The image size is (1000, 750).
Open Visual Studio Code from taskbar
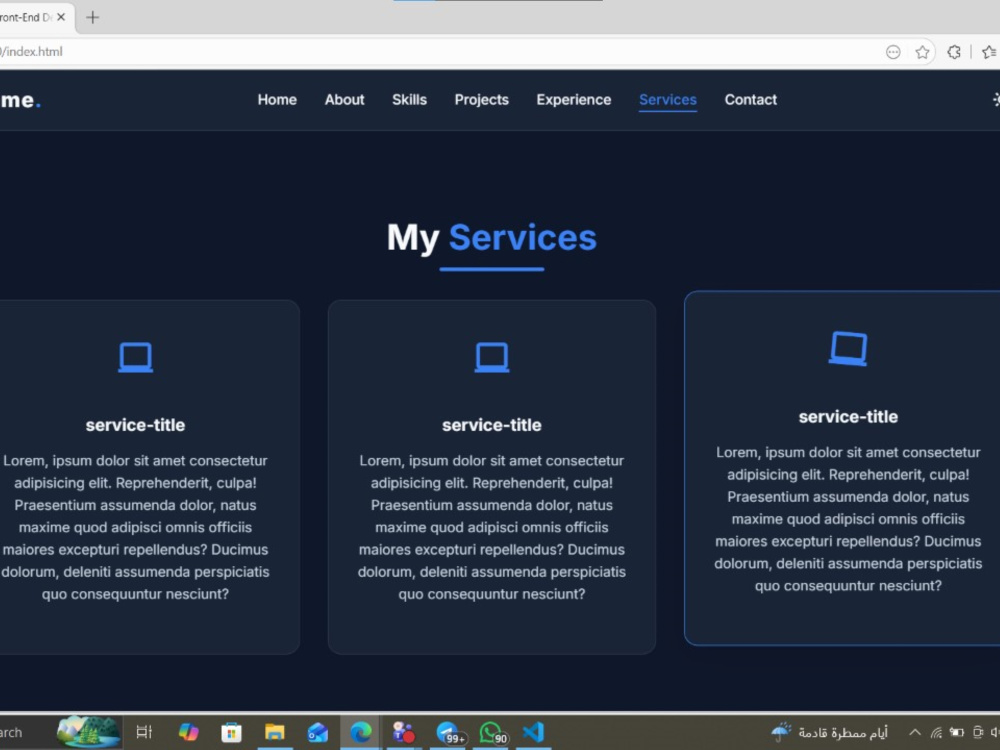[533, 732]
